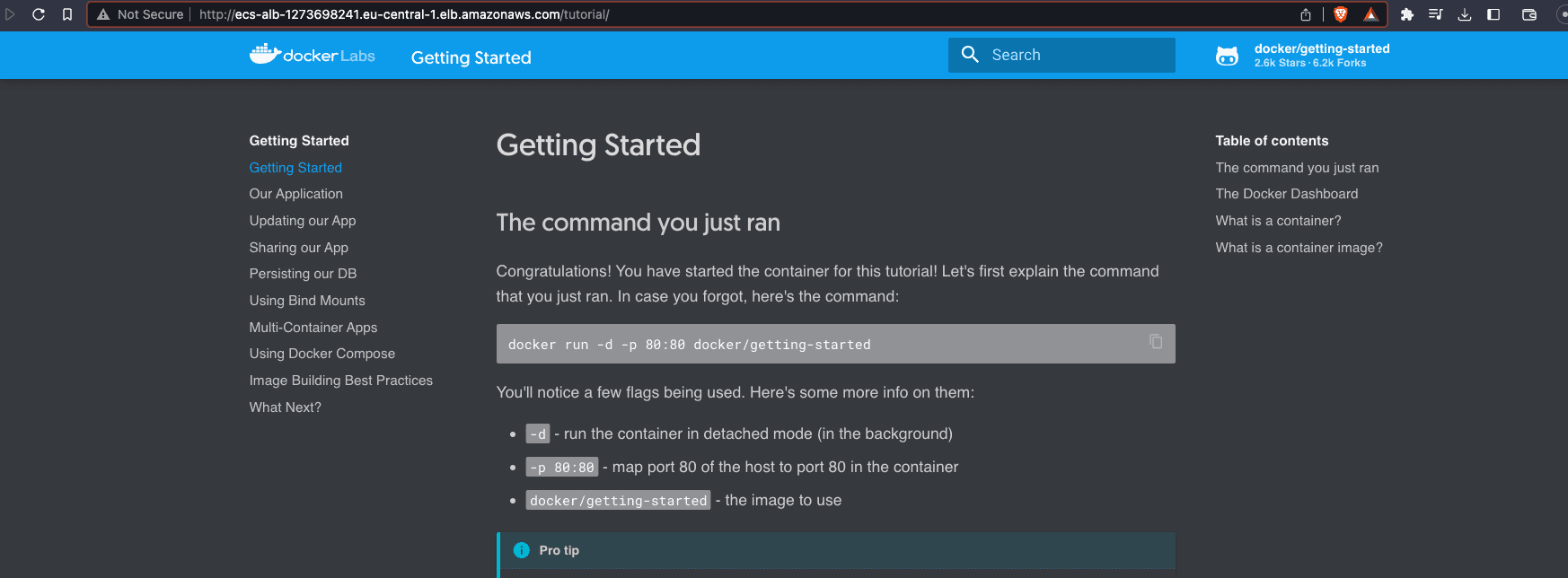This screenshot has width=1568, height=578.
Task: Bookmark this page using the bookmark icon
Action: click(x=67, y=14)
